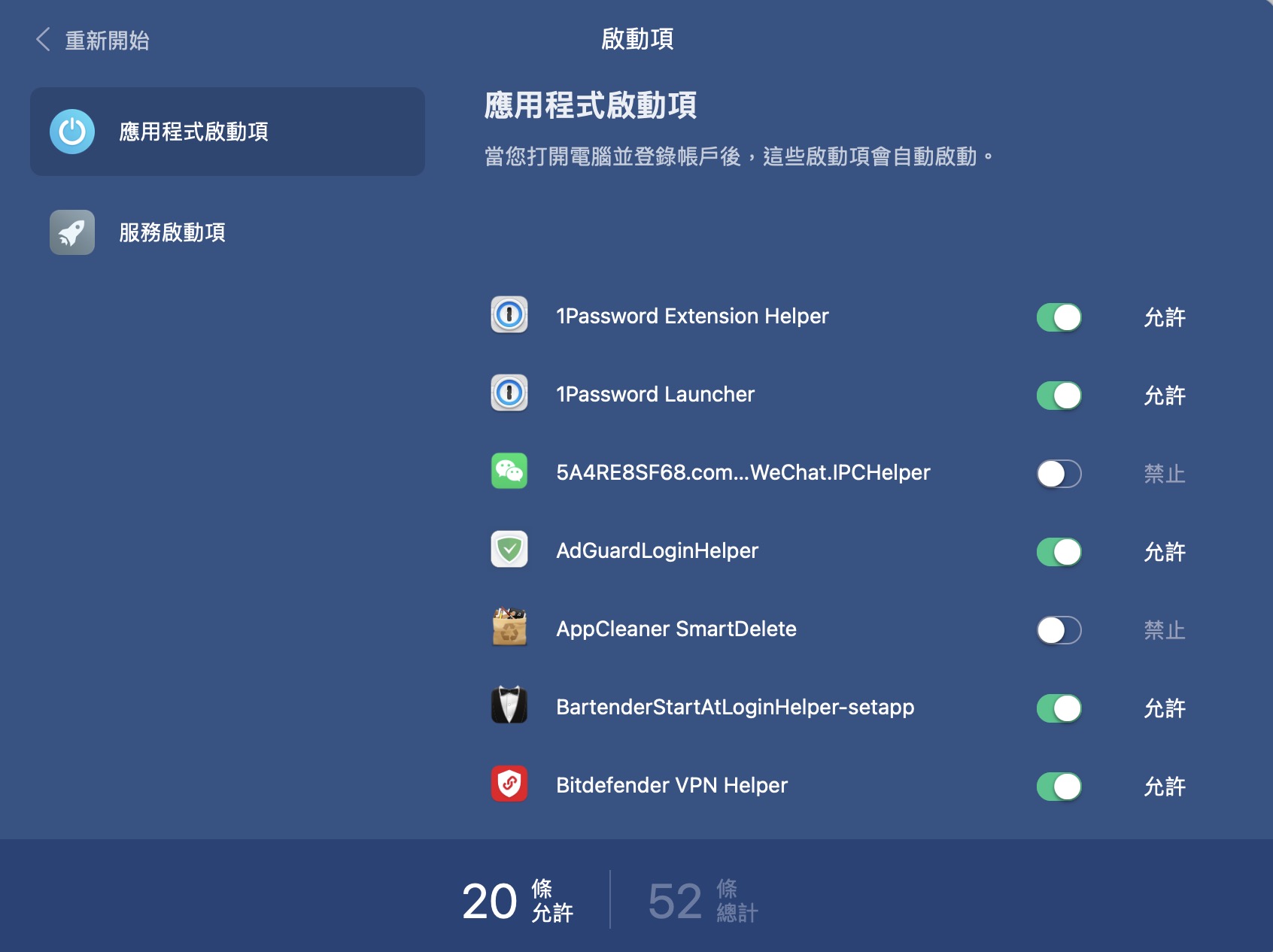
Task: Click the back chevron beside 重新開始
Action: 43,40
